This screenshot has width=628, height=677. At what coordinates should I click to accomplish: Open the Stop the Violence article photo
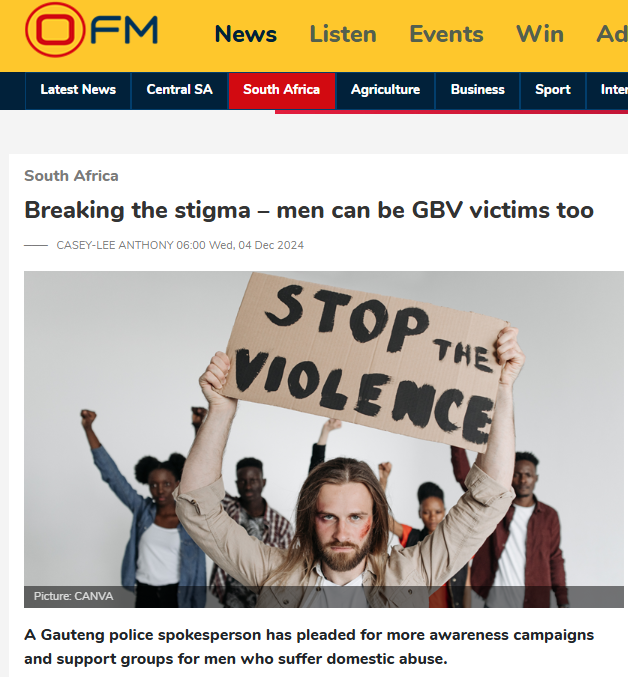[324, 439]
